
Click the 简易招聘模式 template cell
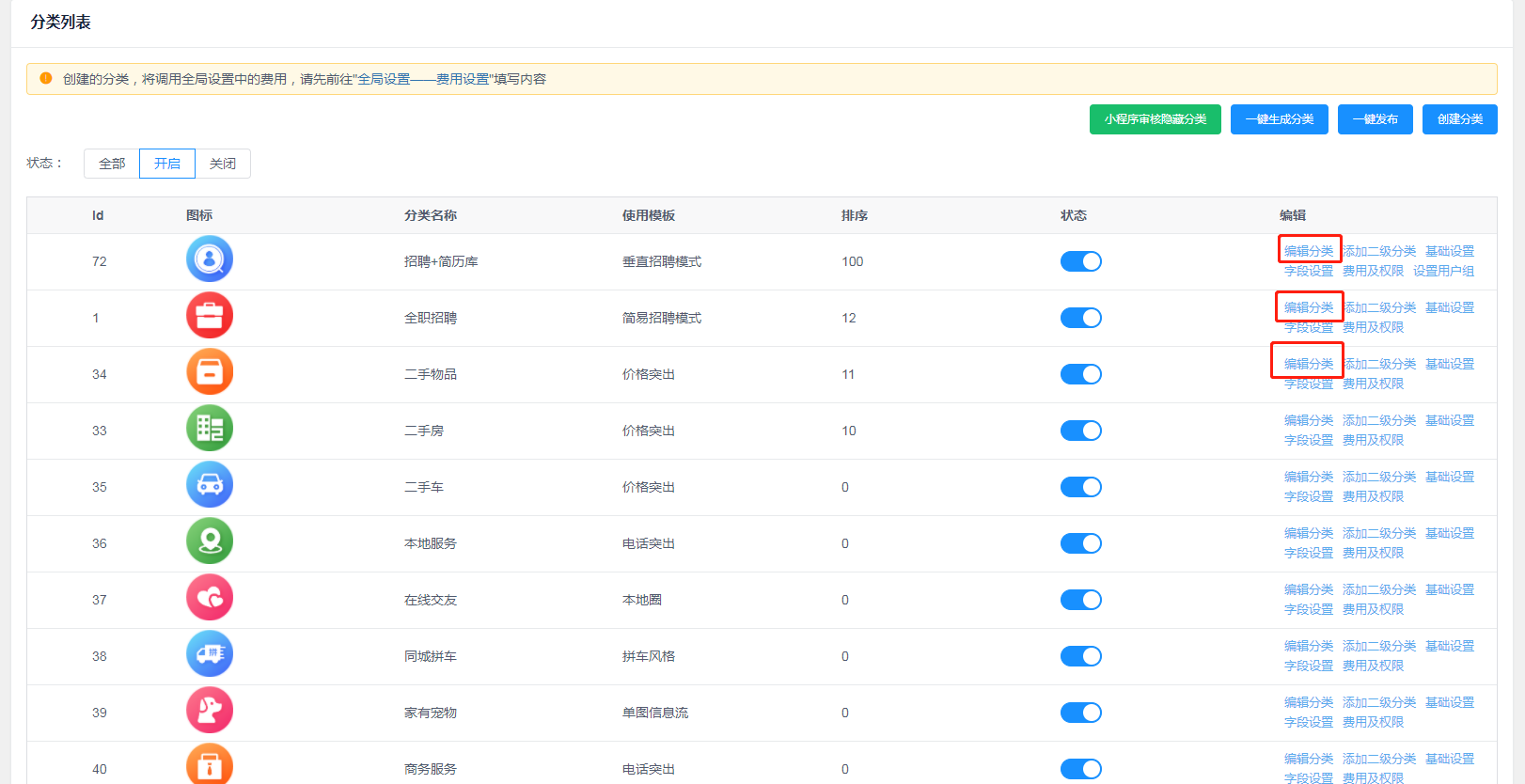[662, 318]
